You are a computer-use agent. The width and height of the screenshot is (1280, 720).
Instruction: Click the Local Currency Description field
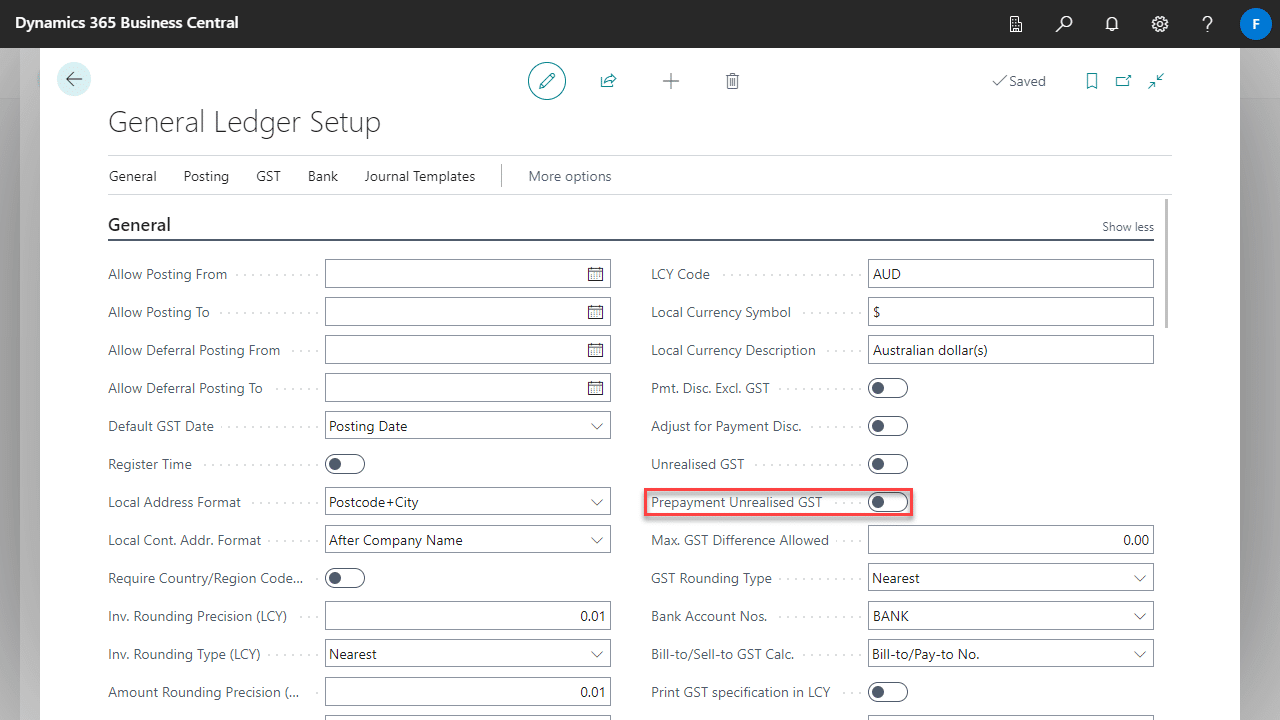click(1010, 350)
